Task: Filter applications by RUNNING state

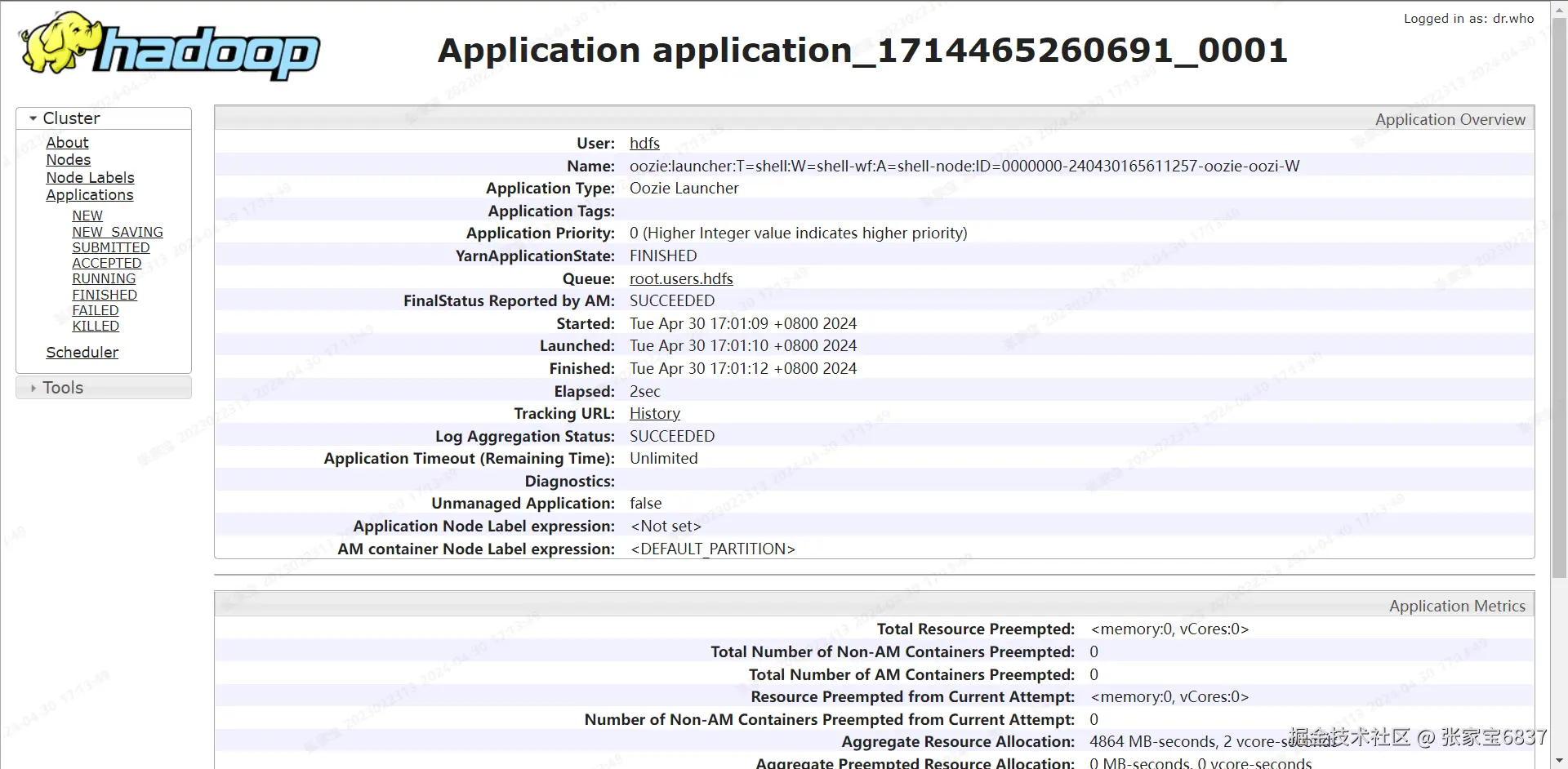Action: [104, 278]
